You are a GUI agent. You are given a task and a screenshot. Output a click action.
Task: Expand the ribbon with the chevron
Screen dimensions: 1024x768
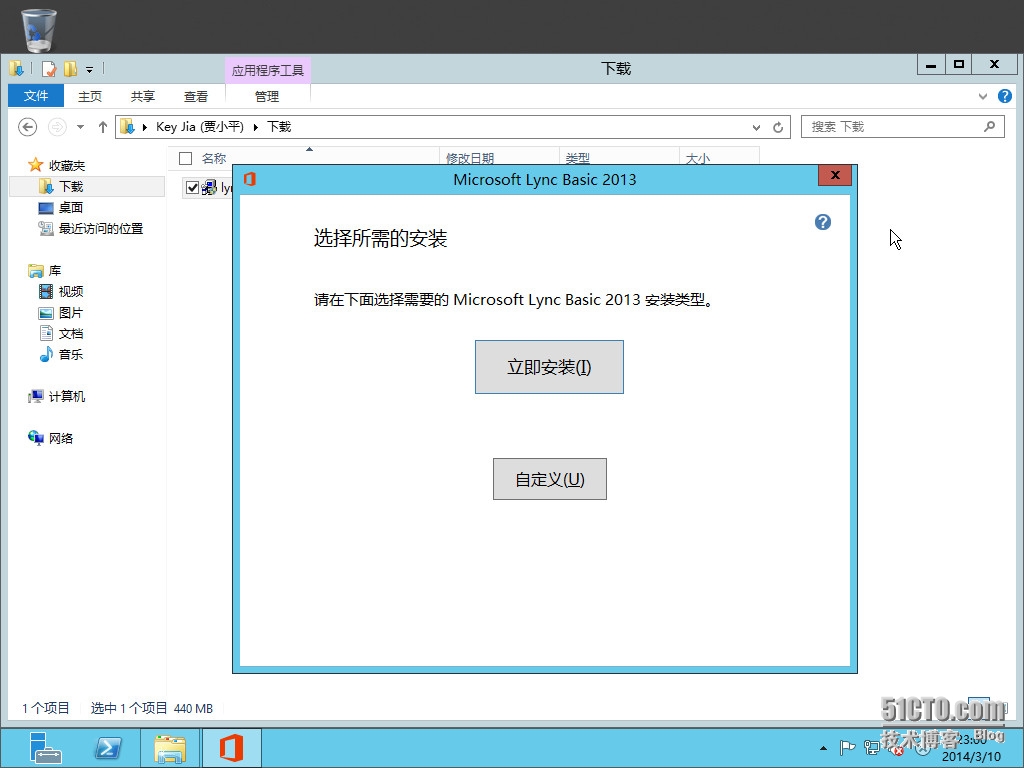(x=983, y=97)
